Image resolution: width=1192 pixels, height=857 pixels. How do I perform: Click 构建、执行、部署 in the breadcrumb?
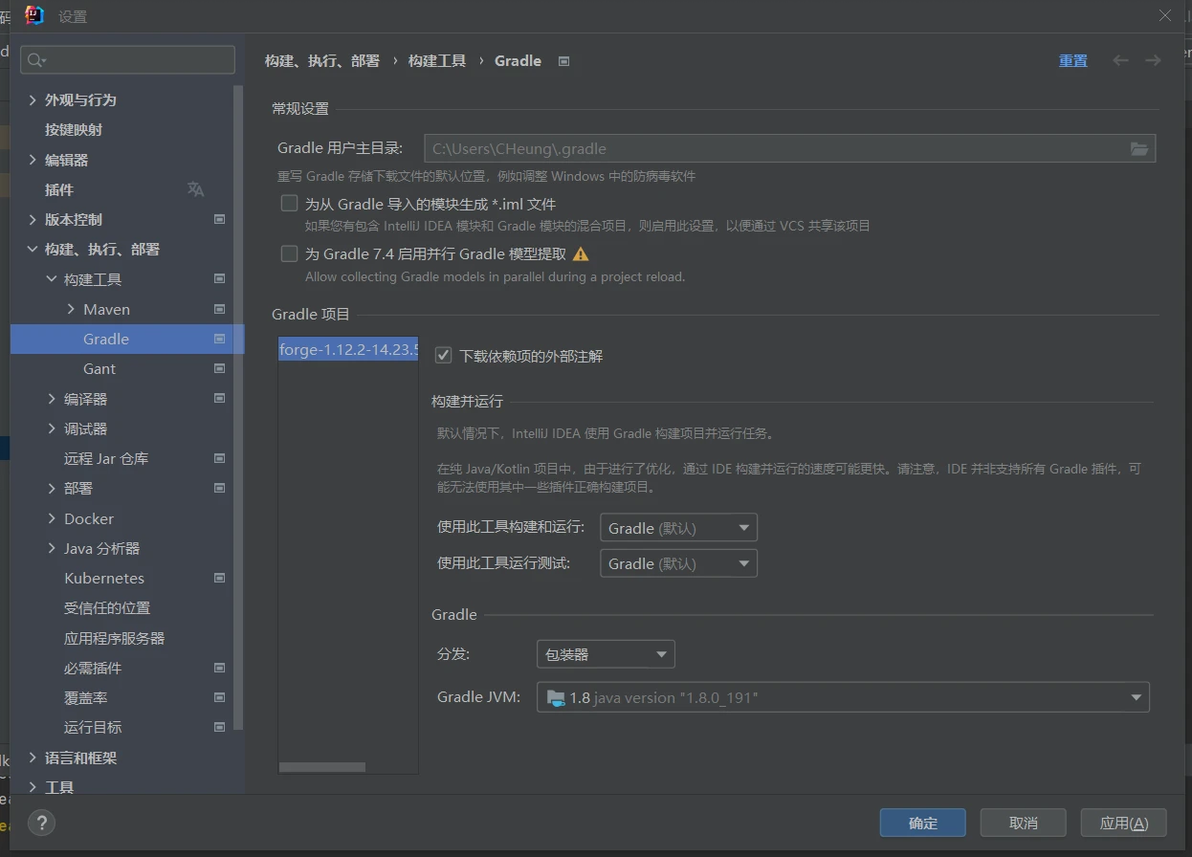(x=322, y=61)
